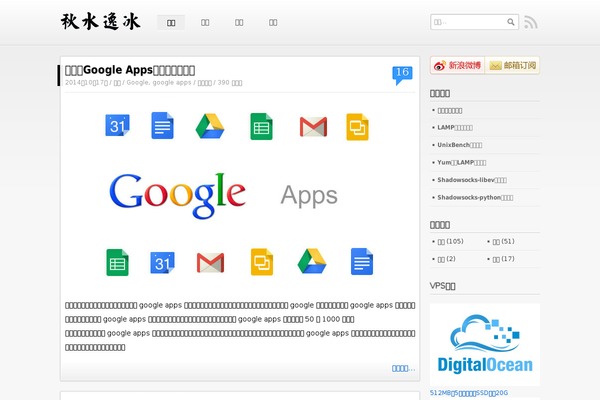
Task: Click the Docs icon in the upper icon row
Action: pyautogui.click(x=163, y=126)
